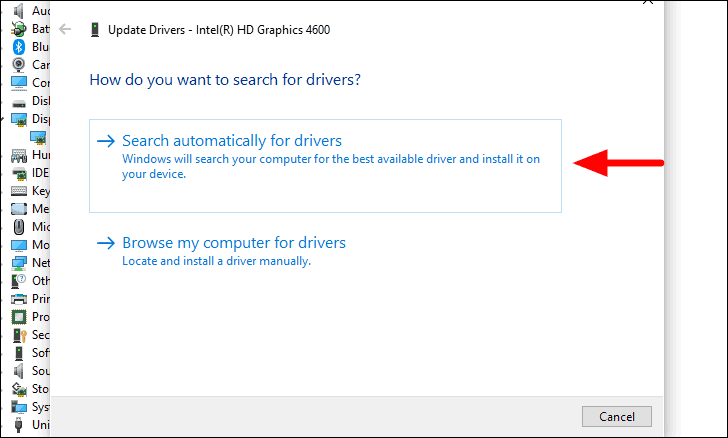Select the Print queues printer icon

19,299
